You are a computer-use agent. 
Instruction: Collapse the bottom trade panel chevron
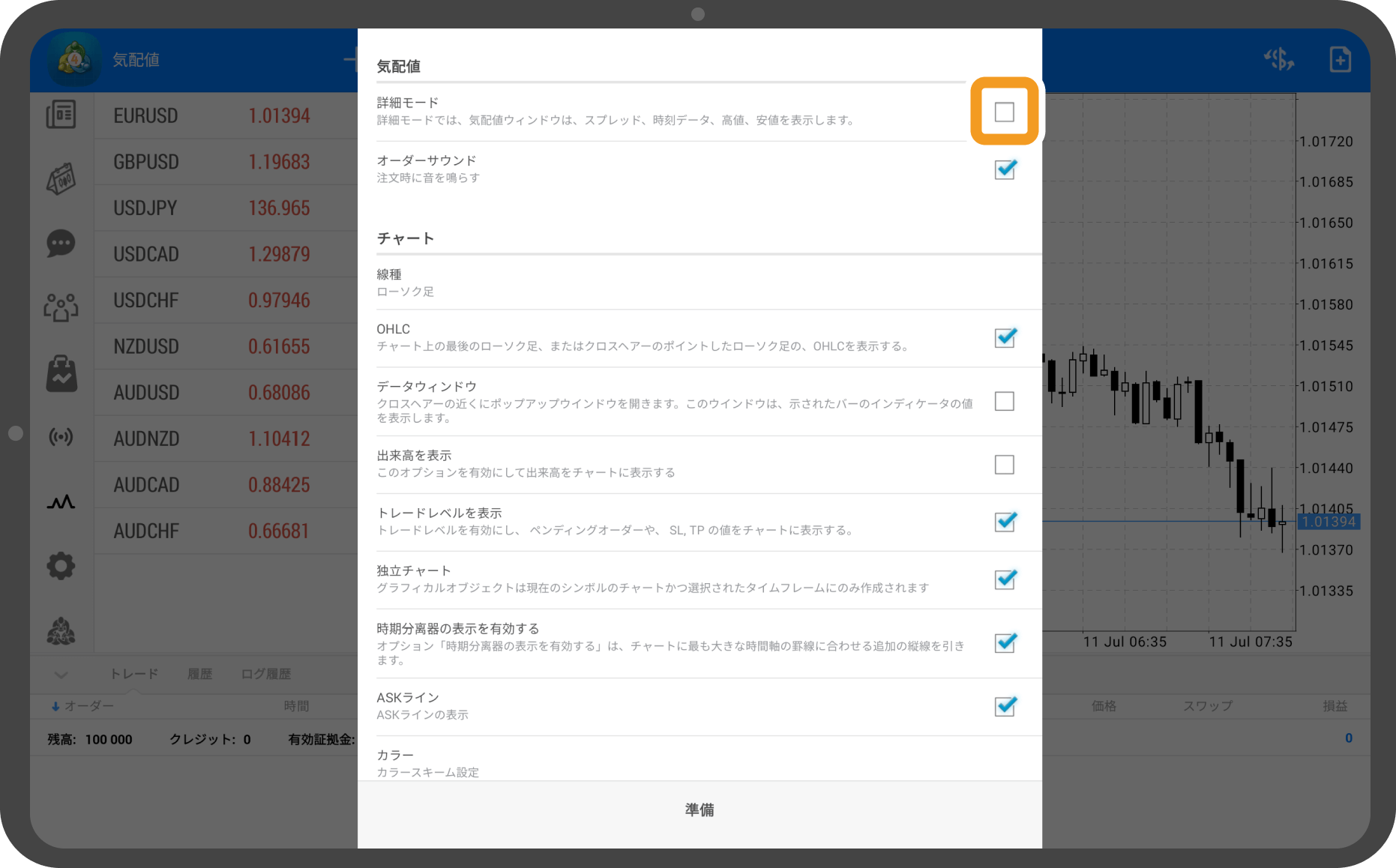pos(61,674)
